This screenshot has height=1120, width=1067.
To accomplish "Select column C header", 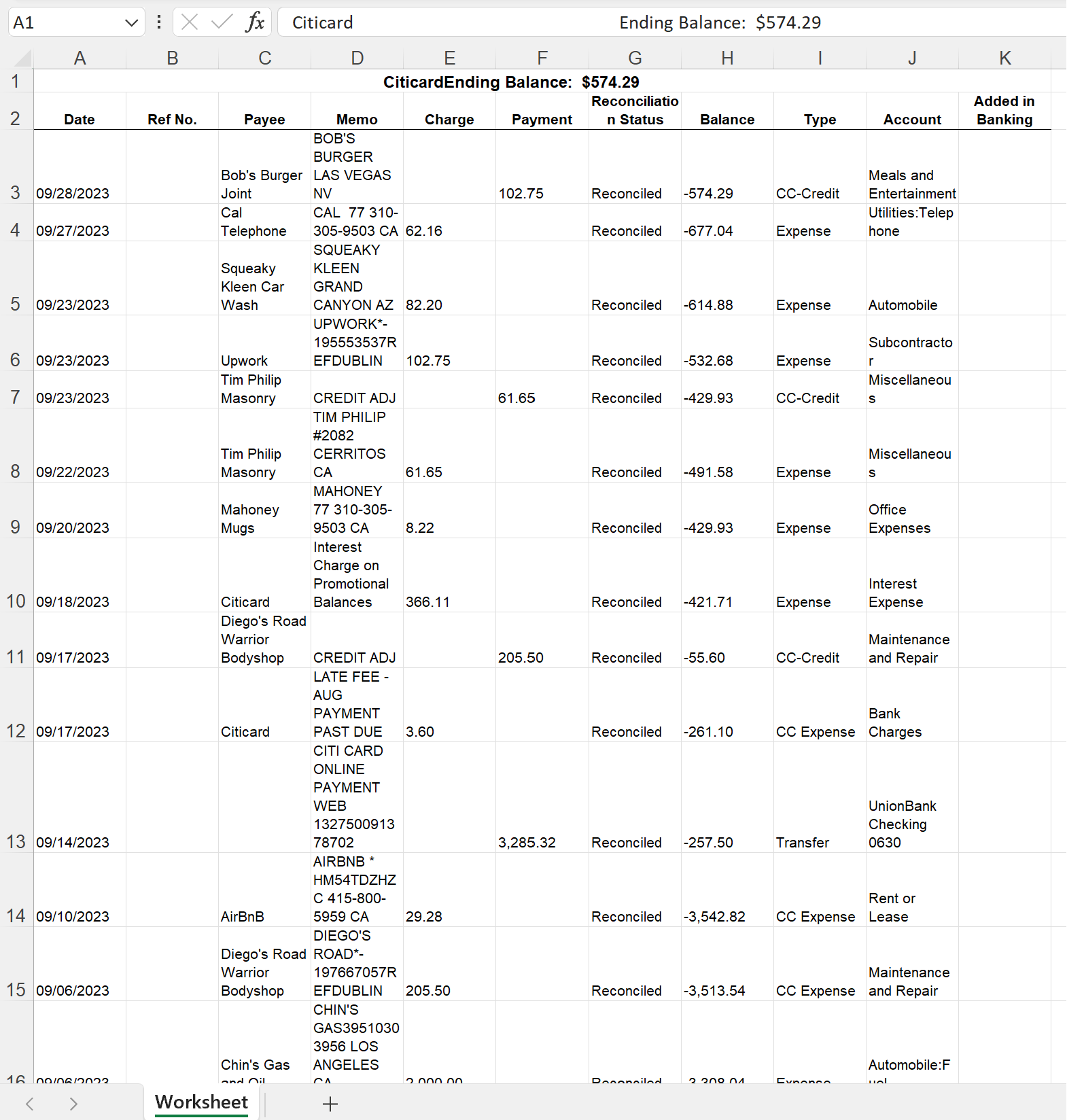I will click(x=265, y=58).
